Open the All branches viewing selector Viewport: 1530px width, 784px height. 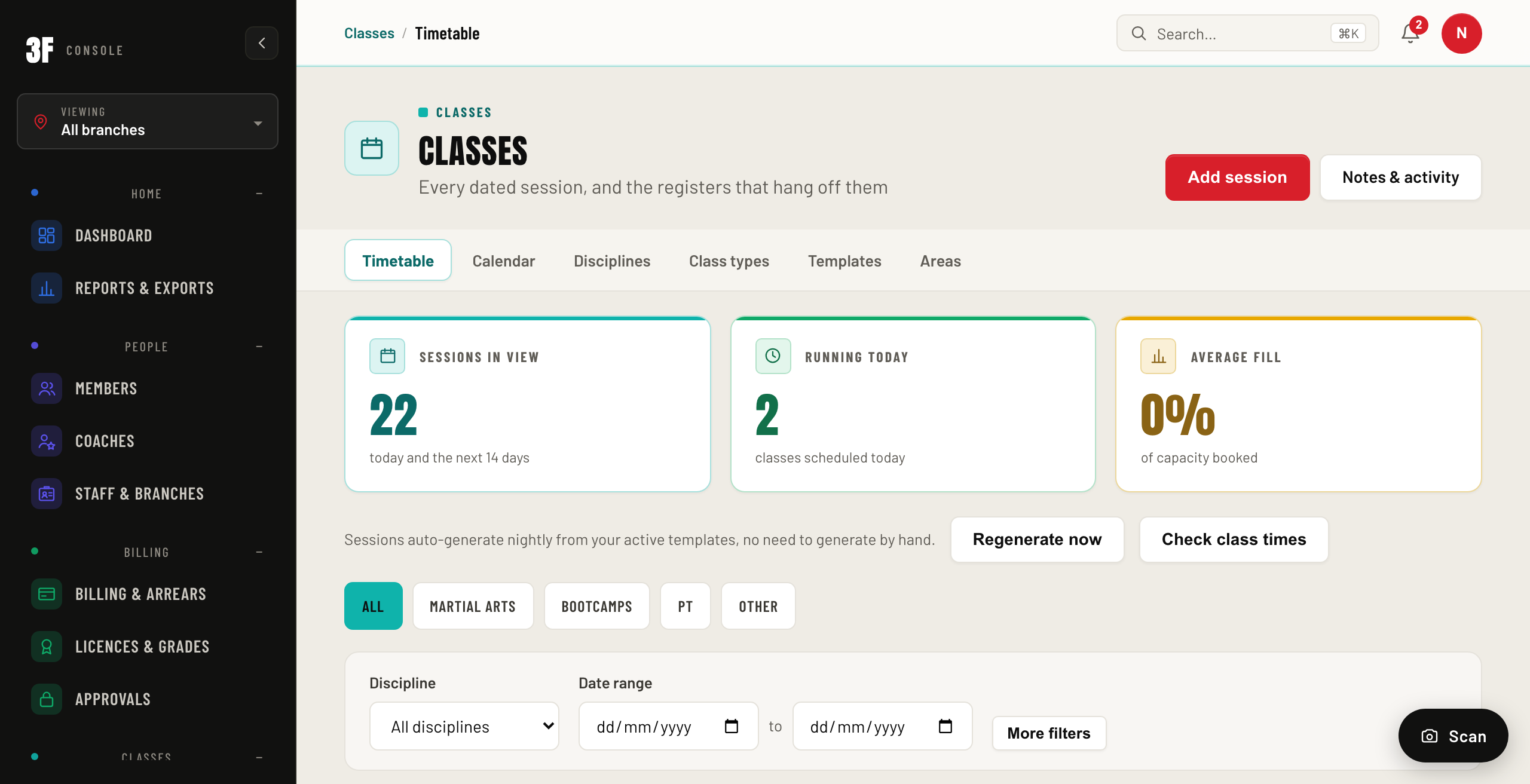pos(148,121)
